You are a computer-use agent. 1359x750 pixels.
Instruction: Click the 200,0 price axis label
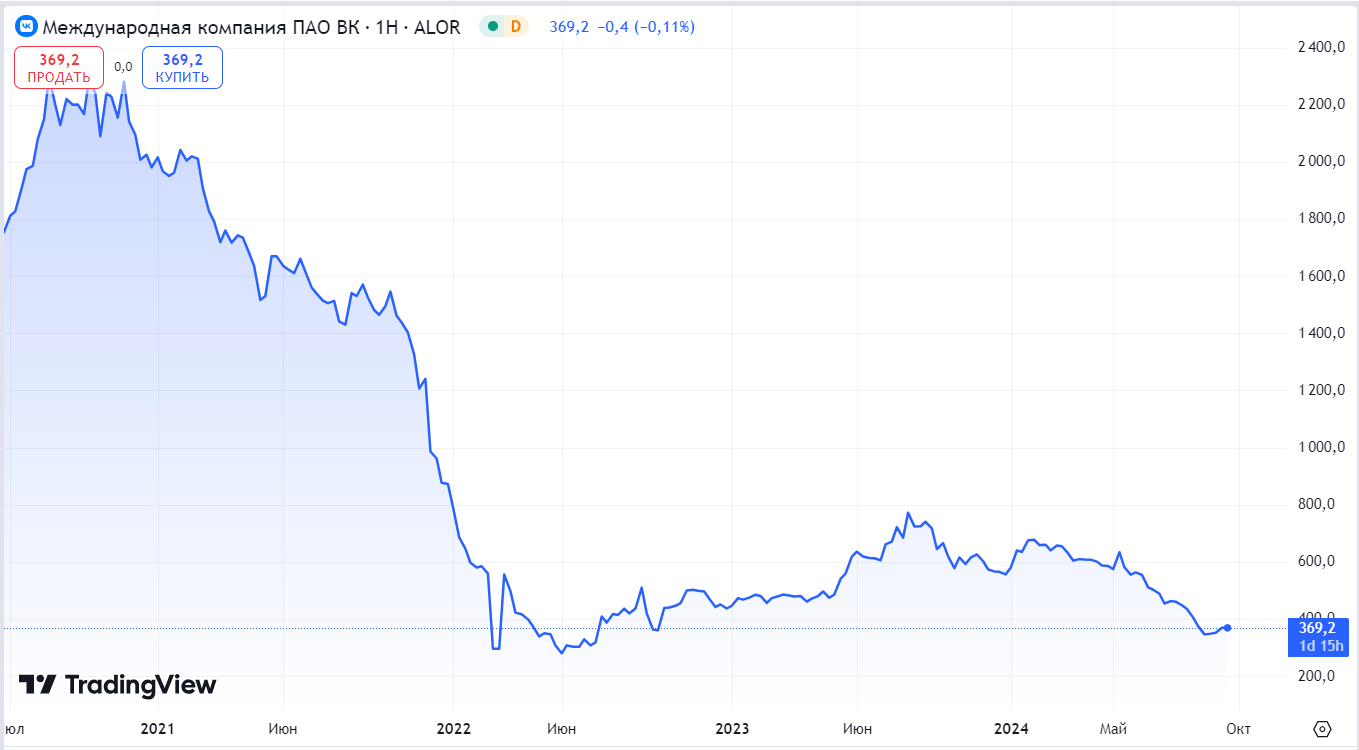[x=1318, y=676]
